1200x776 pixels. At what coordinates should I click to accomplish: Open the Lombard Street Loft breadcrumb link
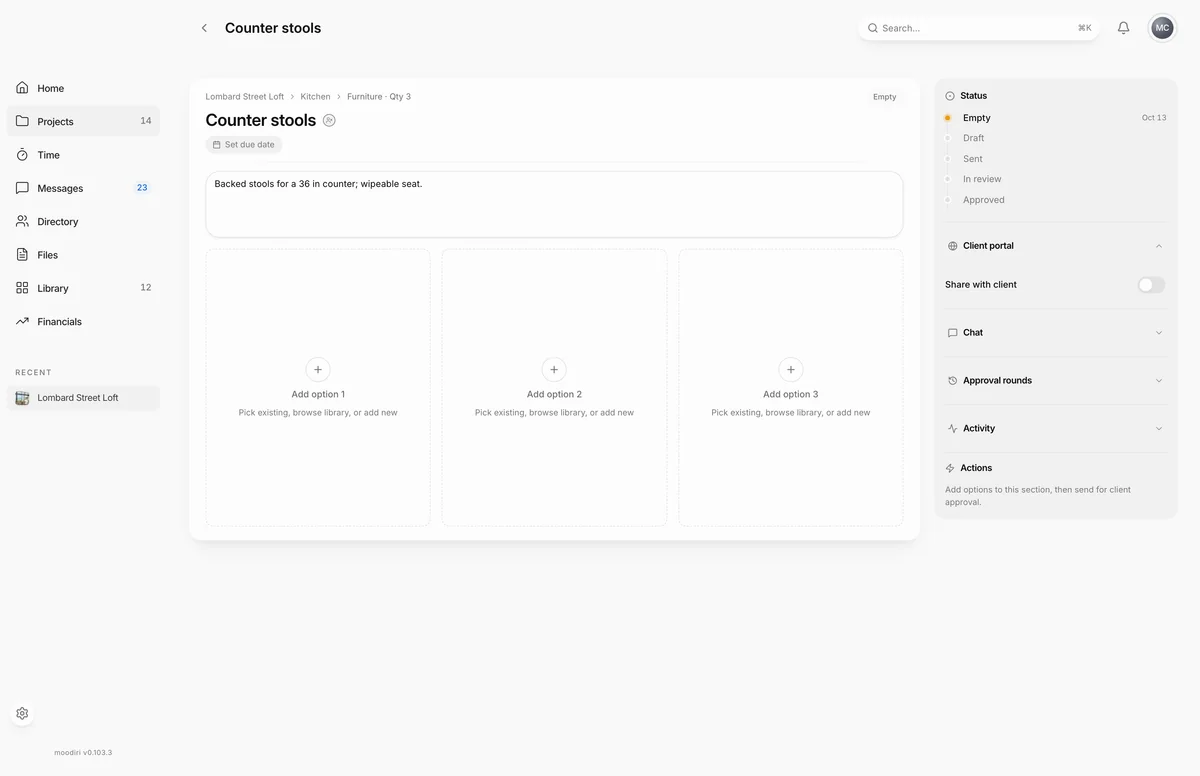(x=245, y=97)
